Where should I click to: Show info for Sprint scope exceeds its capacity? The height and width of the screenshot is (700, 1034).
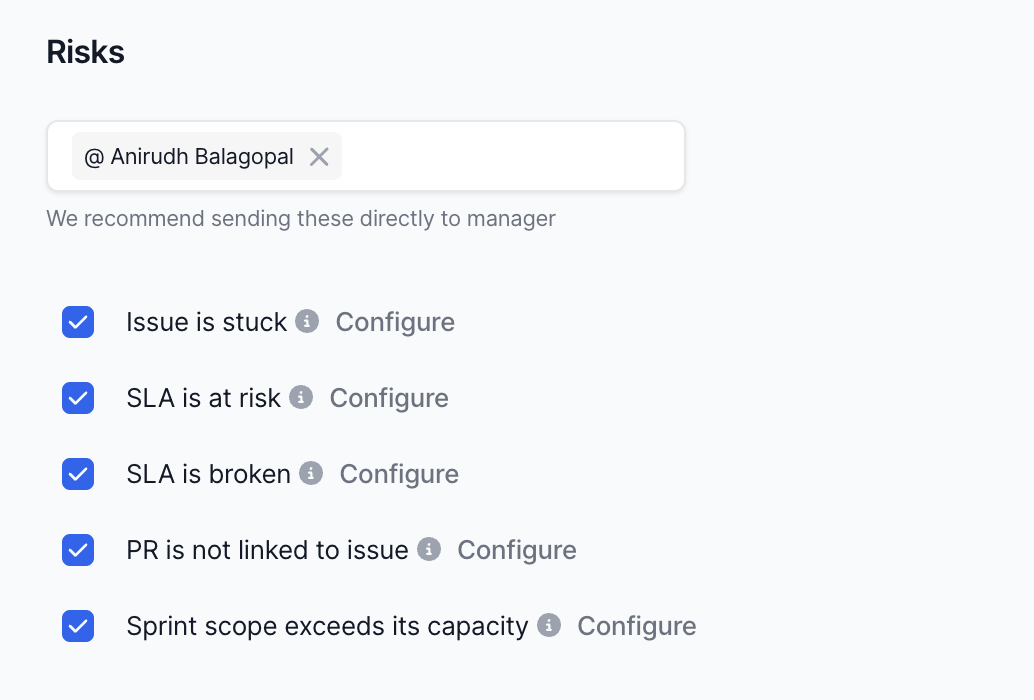click(x=549, y=625)
